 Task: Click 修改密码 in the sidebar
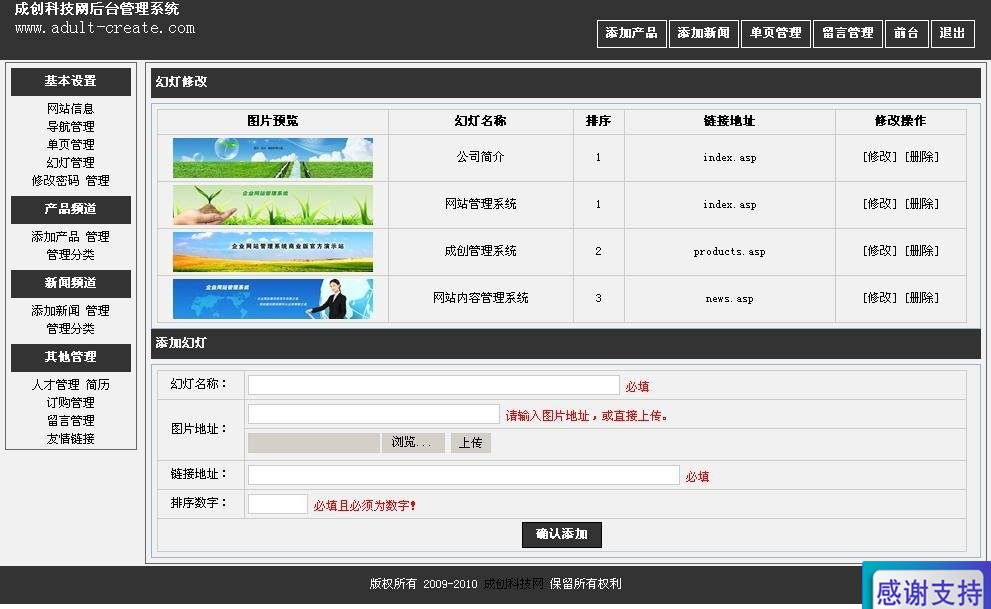(x=55, y=181)
